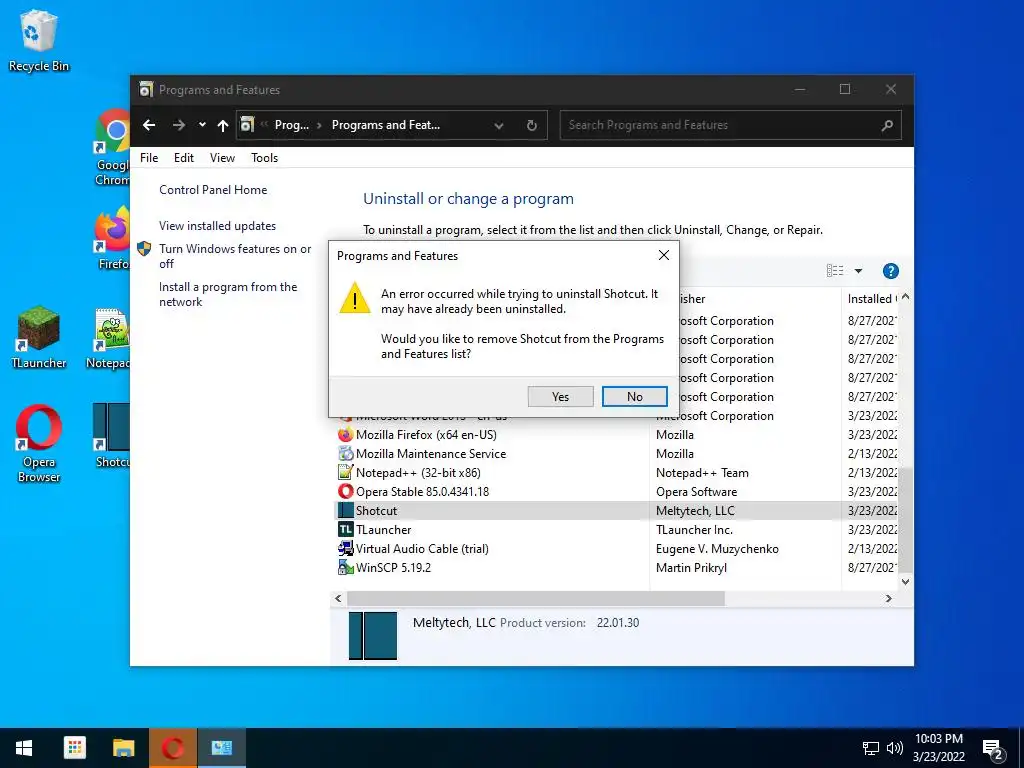Click the Prog... breadcrumb in address bar
This screenshot has width=1024, height=768.
(291, 125)
